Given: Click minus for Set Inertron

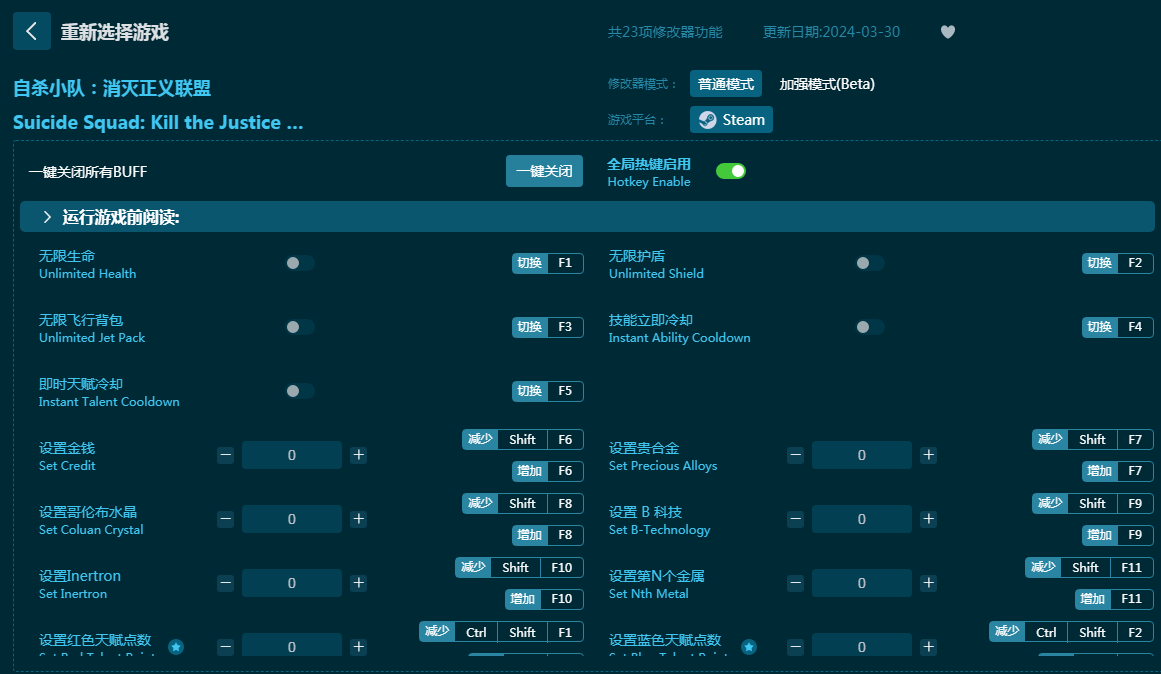Looking at the screenshot, I should 226,583.
